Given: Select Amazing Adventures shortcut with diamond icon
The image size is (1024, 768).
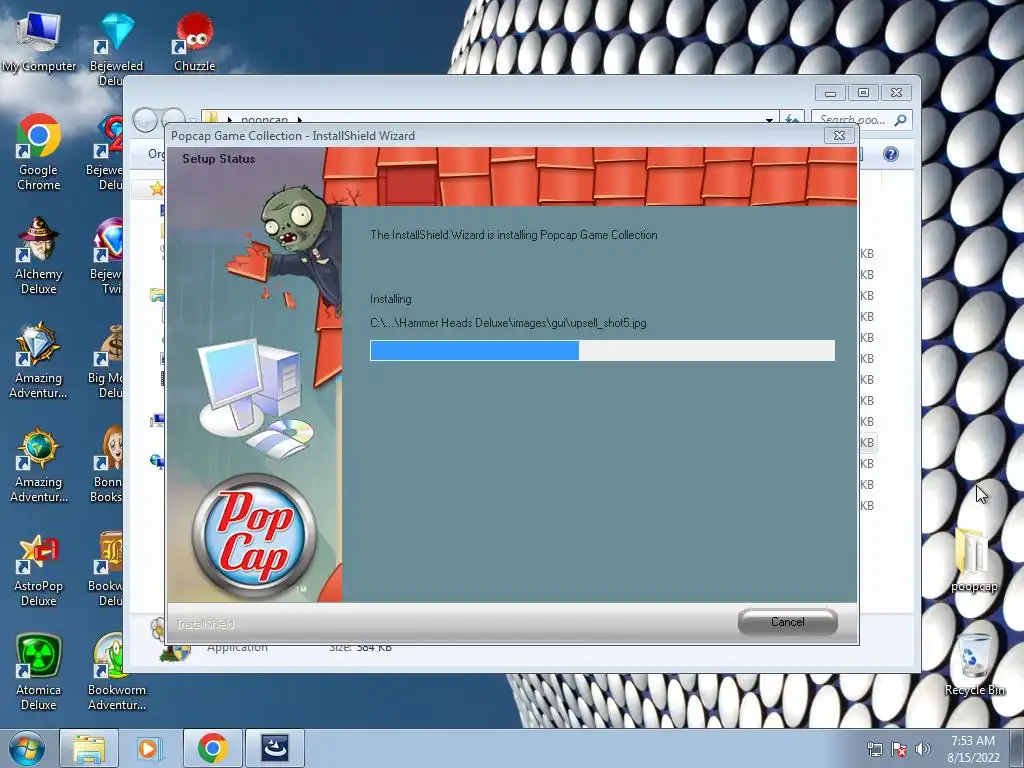Looking at the screenshot, I should click(39, 360).
